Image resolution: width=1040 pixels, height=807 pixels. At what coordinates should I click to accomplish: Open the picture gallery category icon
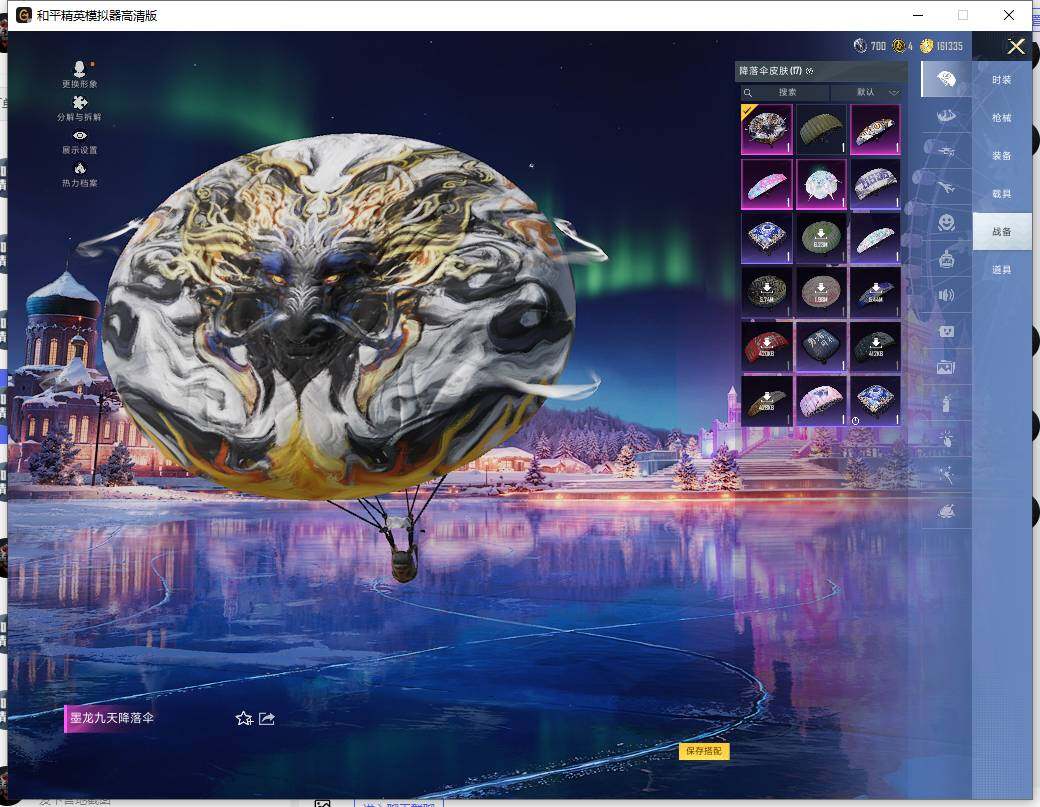(946, 367)
